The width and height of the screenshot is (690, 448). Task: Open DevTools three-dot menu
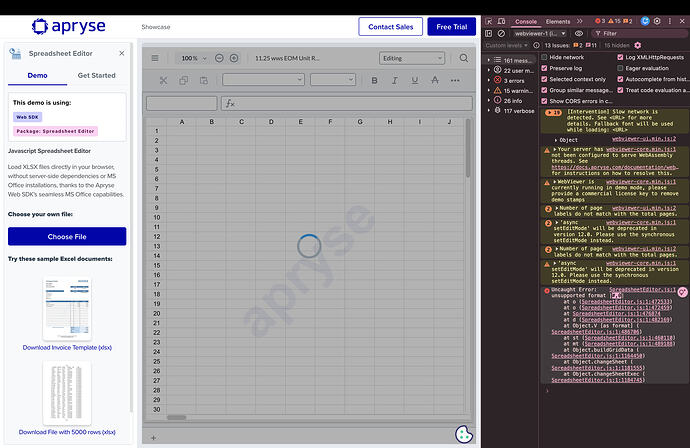pyautogui.click(x=670, y=21)
